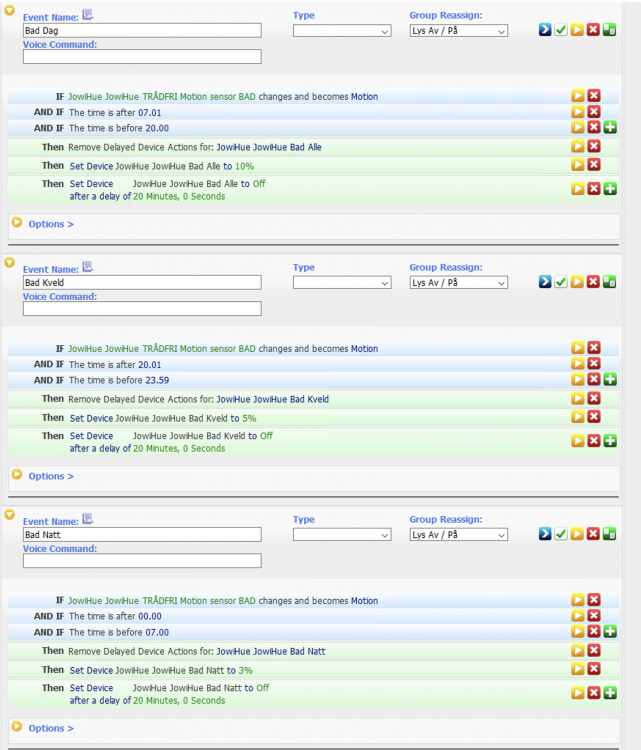Edit the 'Set Device Bad Natt to 3%' action

pyautogui.click(x=577, y=668)
